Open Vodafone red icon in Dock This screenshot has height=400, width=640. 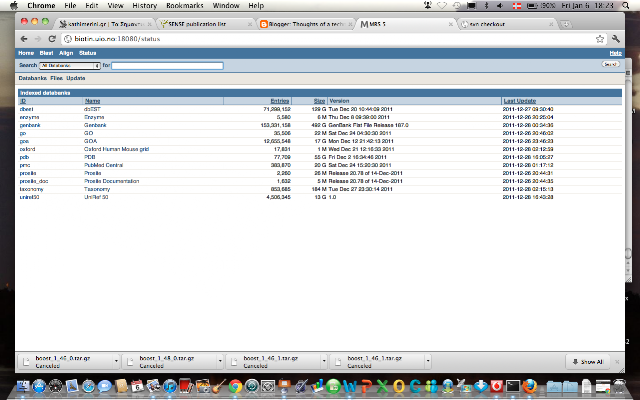[x=497, y=386]
